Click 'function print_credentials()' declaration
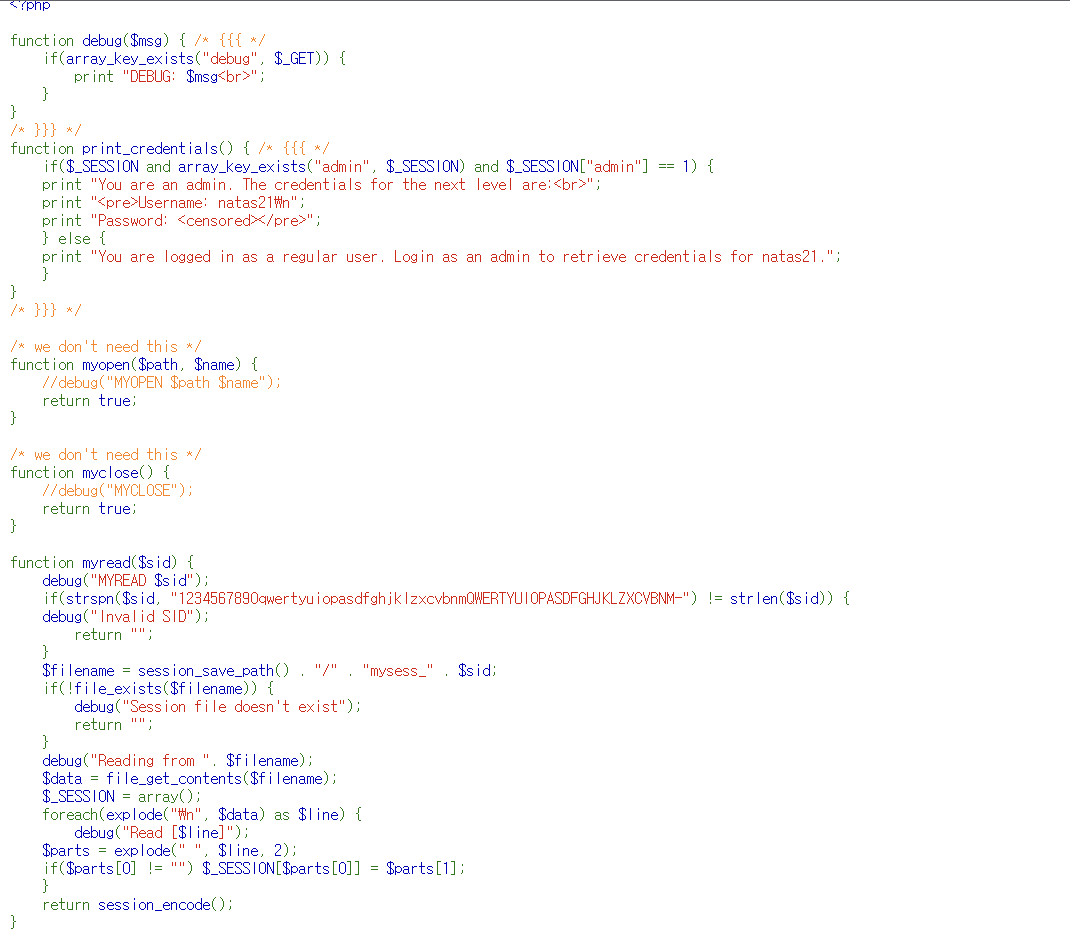Screen dimensions: 1070x941 [x=170, y=149]
